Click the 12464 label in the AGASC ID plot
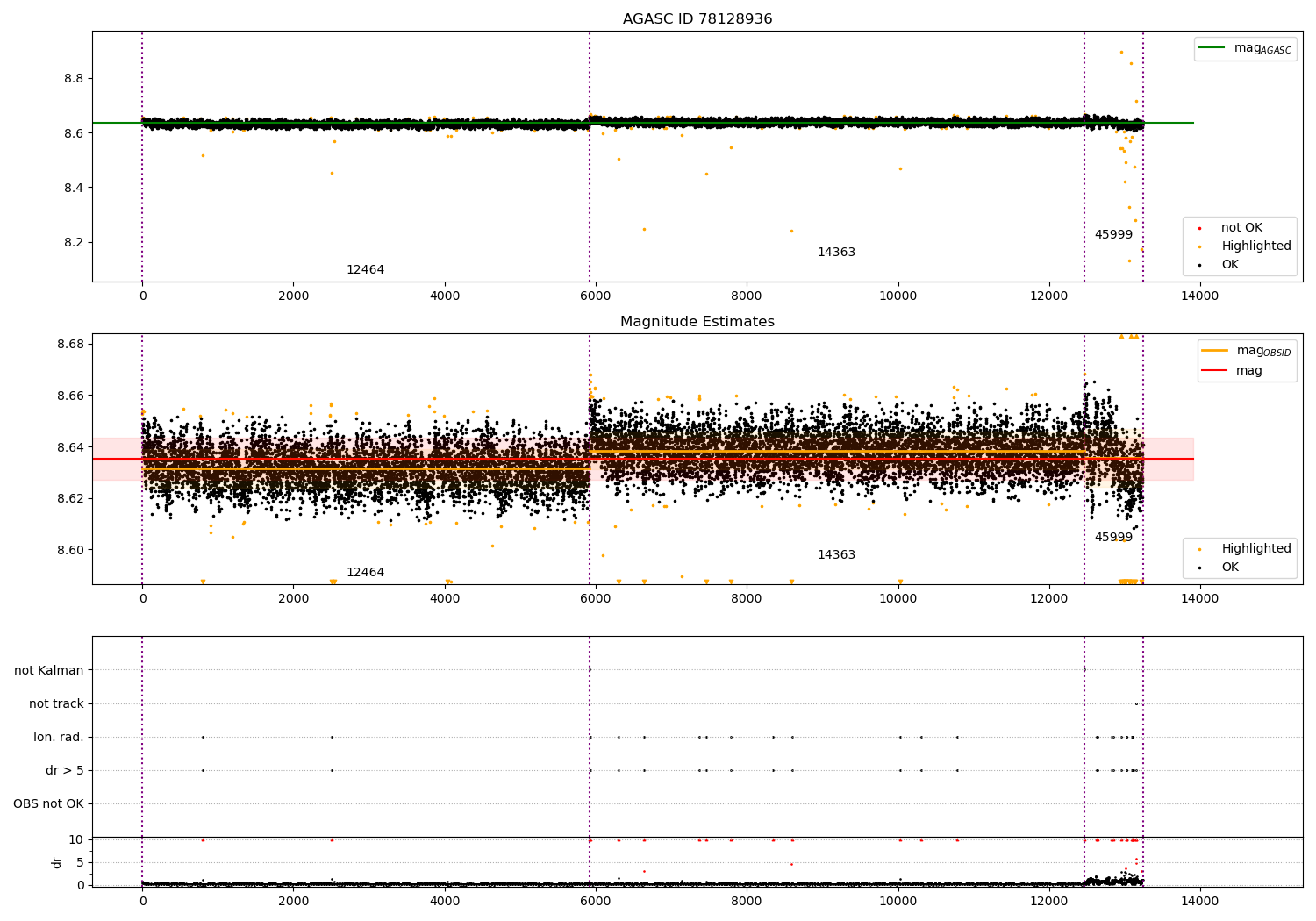The width and height of the screenshot is (1316, 921). [365, 270]
